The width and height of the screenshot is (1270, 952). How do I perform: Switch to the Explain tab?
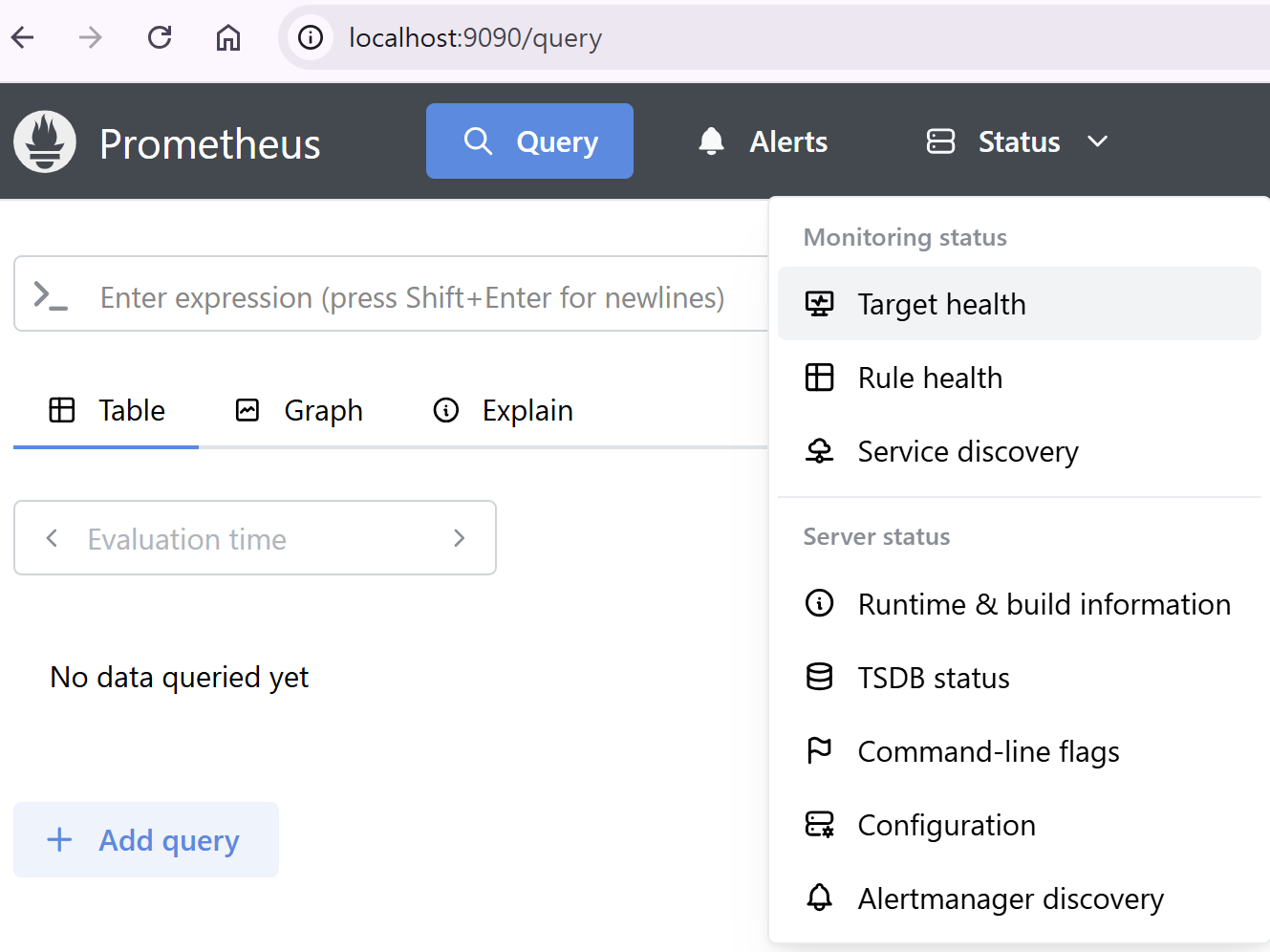504,411
